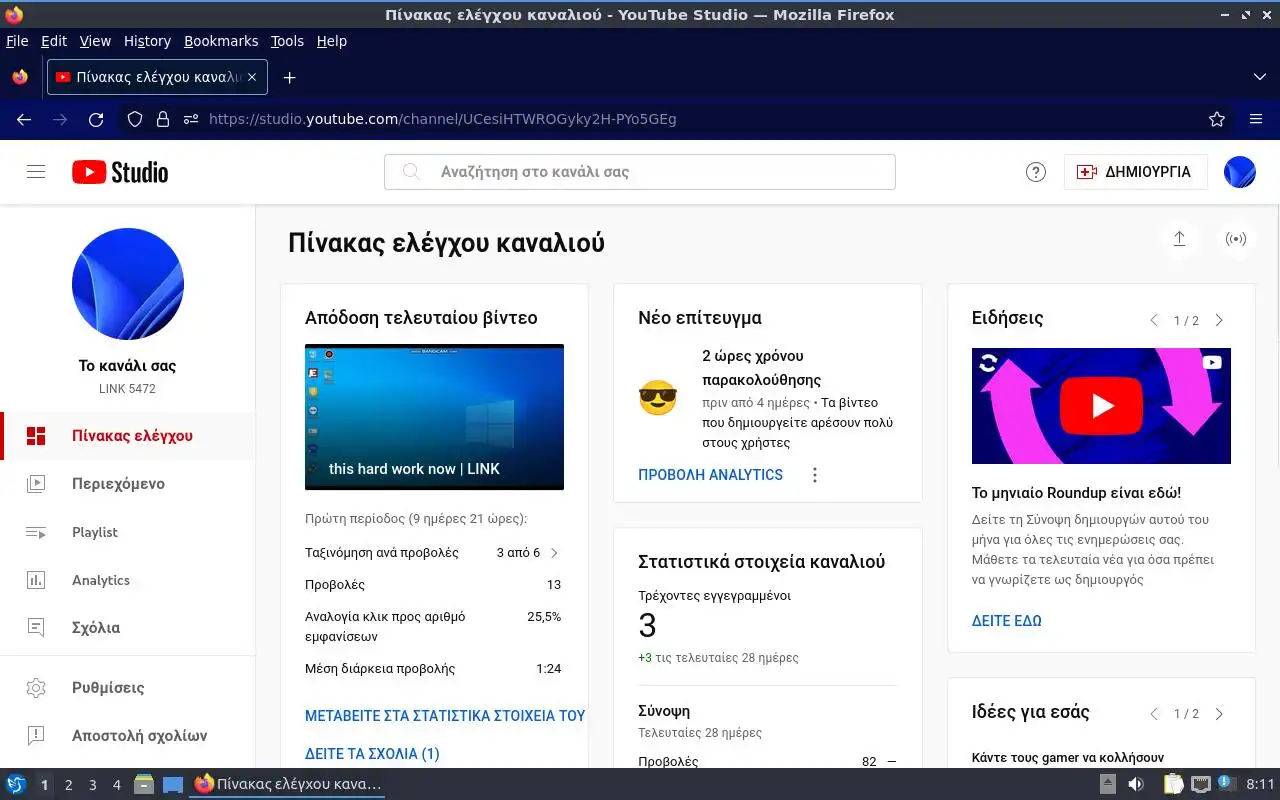Open the list all tabs dropdown
The width and height of the screenshot is (1280, 800).
coord(1260,77)
